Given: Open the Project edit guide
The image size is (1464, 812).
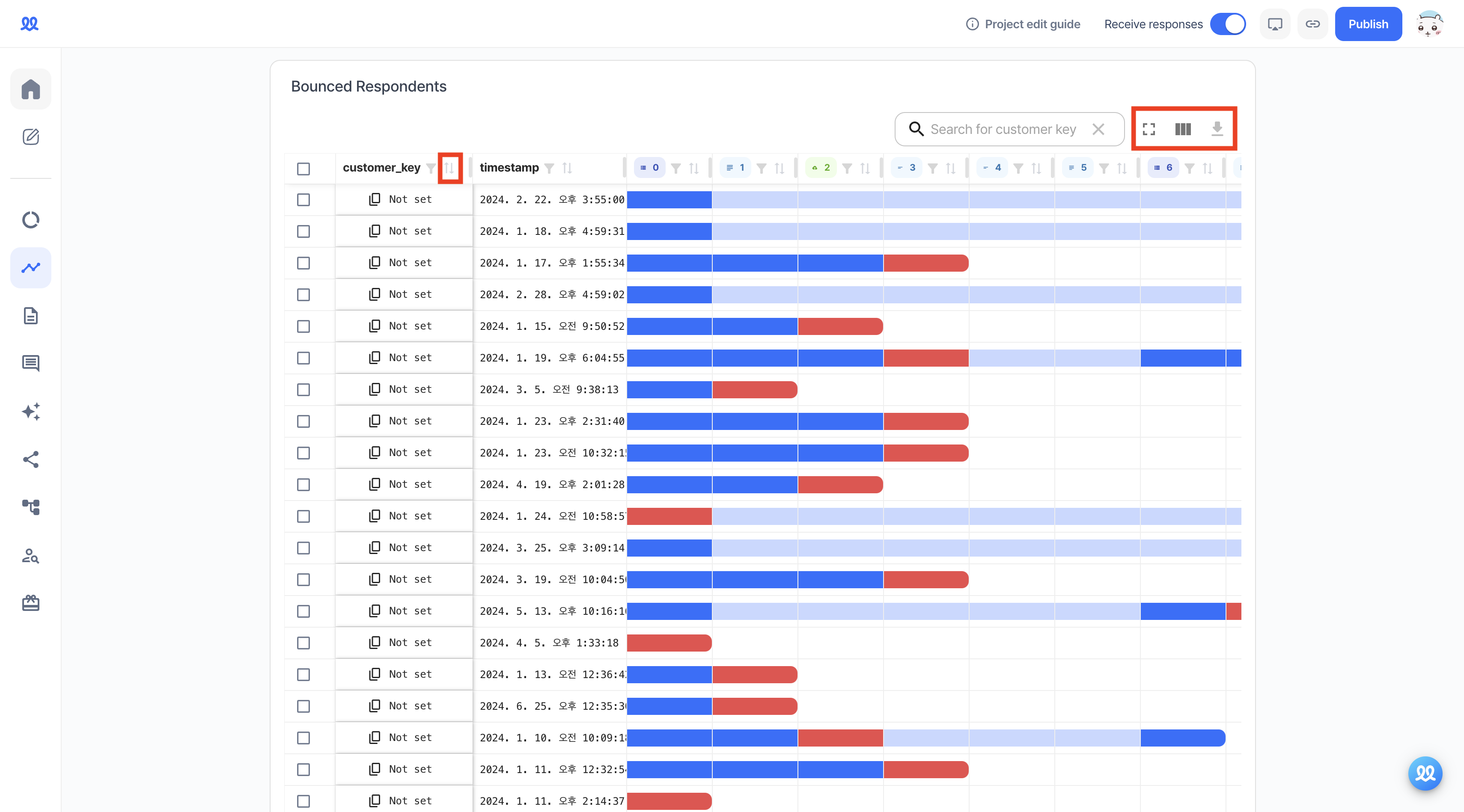Looking at the screenshot, I should (1023, 24).
